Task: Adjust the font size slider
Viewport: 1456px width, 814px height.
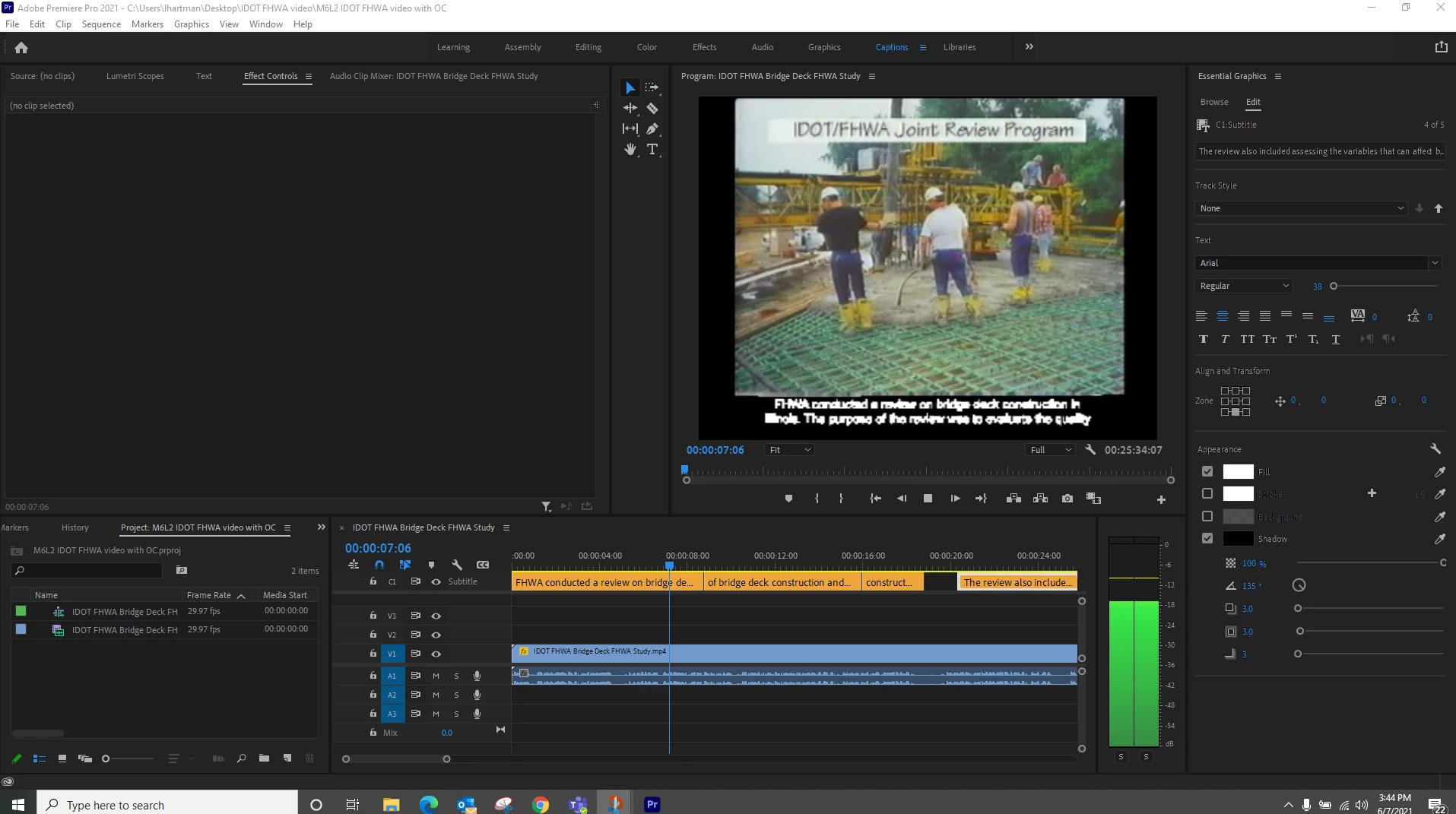Action: [x=1334, y=287]
